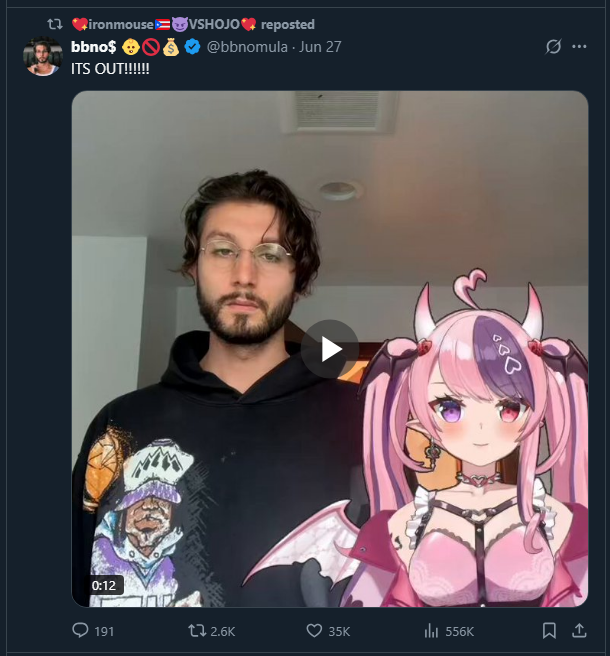610x656 pixels.
Task: Repost the tweet using retweet icon
Action: point(195,630)
